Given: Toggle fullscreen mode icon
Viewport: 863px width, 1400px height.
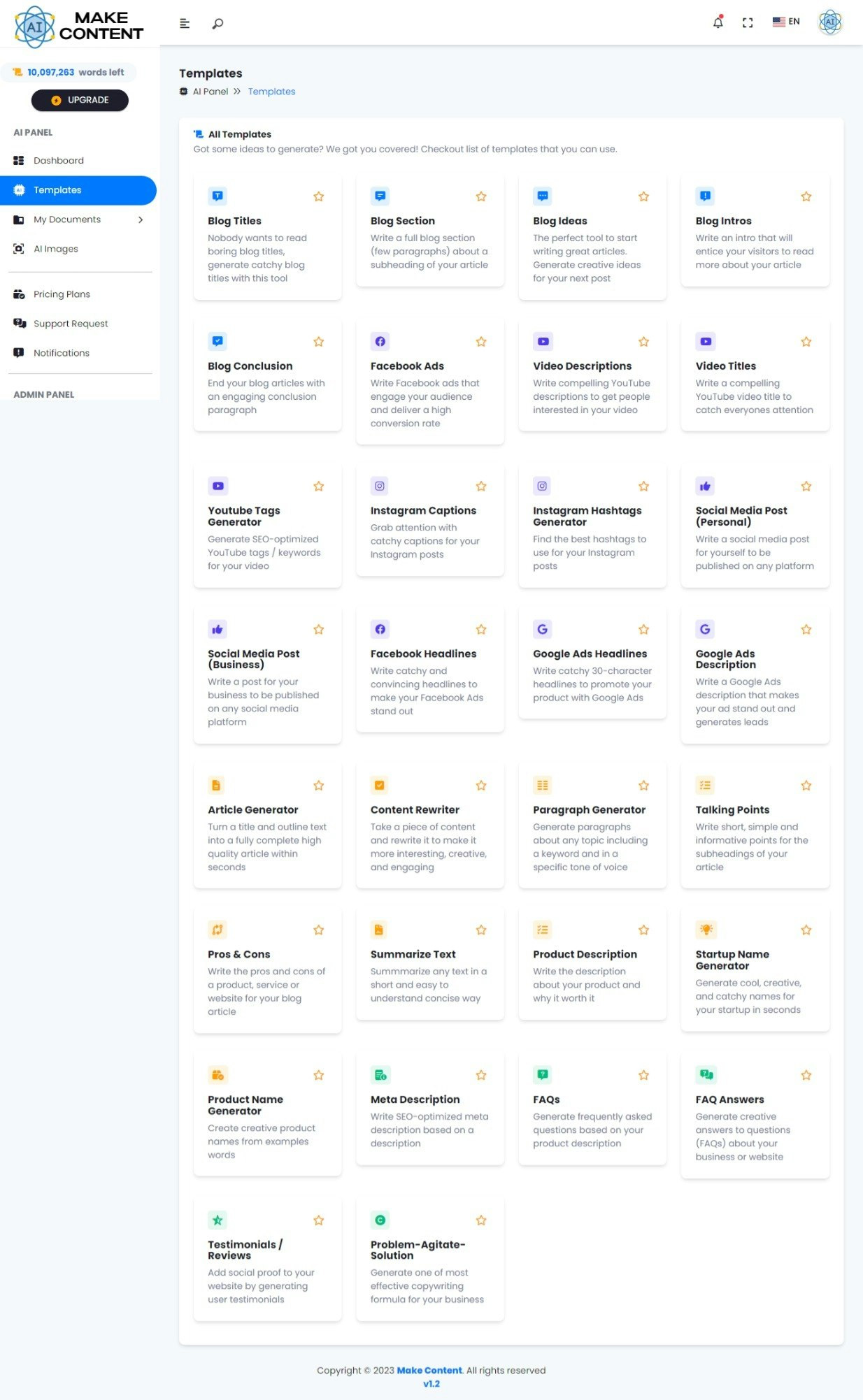Looking at the screenshot, I should pos(748,23).
